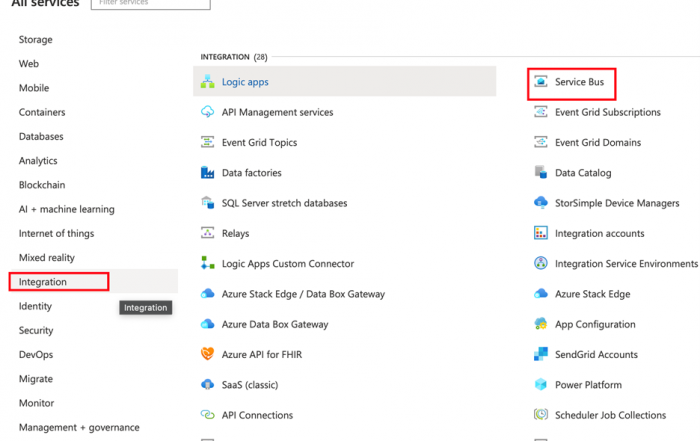Open AI + machine learning category
Screen dimensions: 700x441
coord(67,209)
